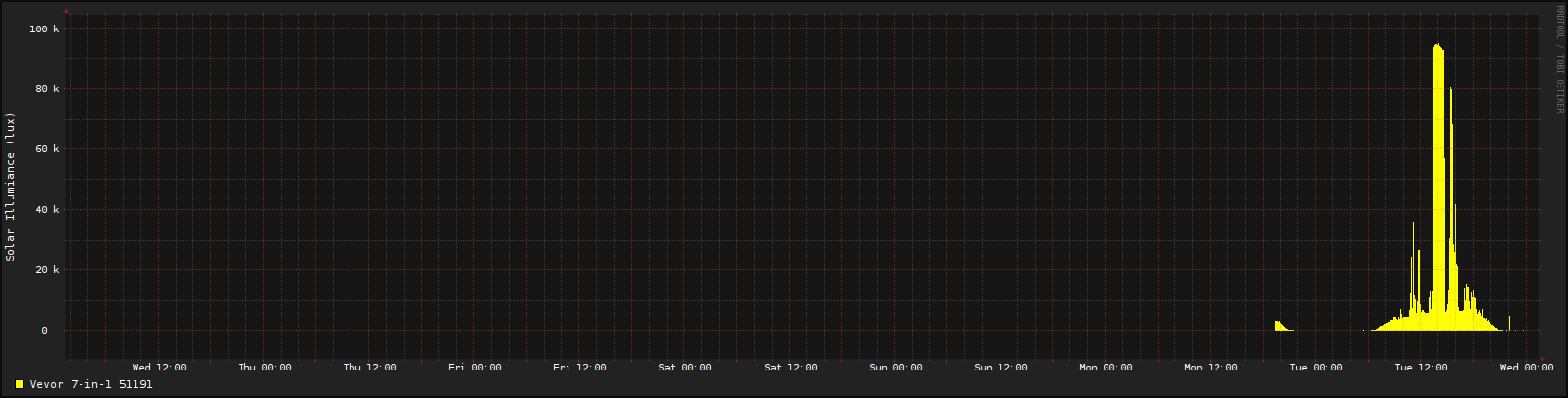Click the 'Thu 00:00' time label
This screenshot has width=1568, height=398.
[264, 368]
